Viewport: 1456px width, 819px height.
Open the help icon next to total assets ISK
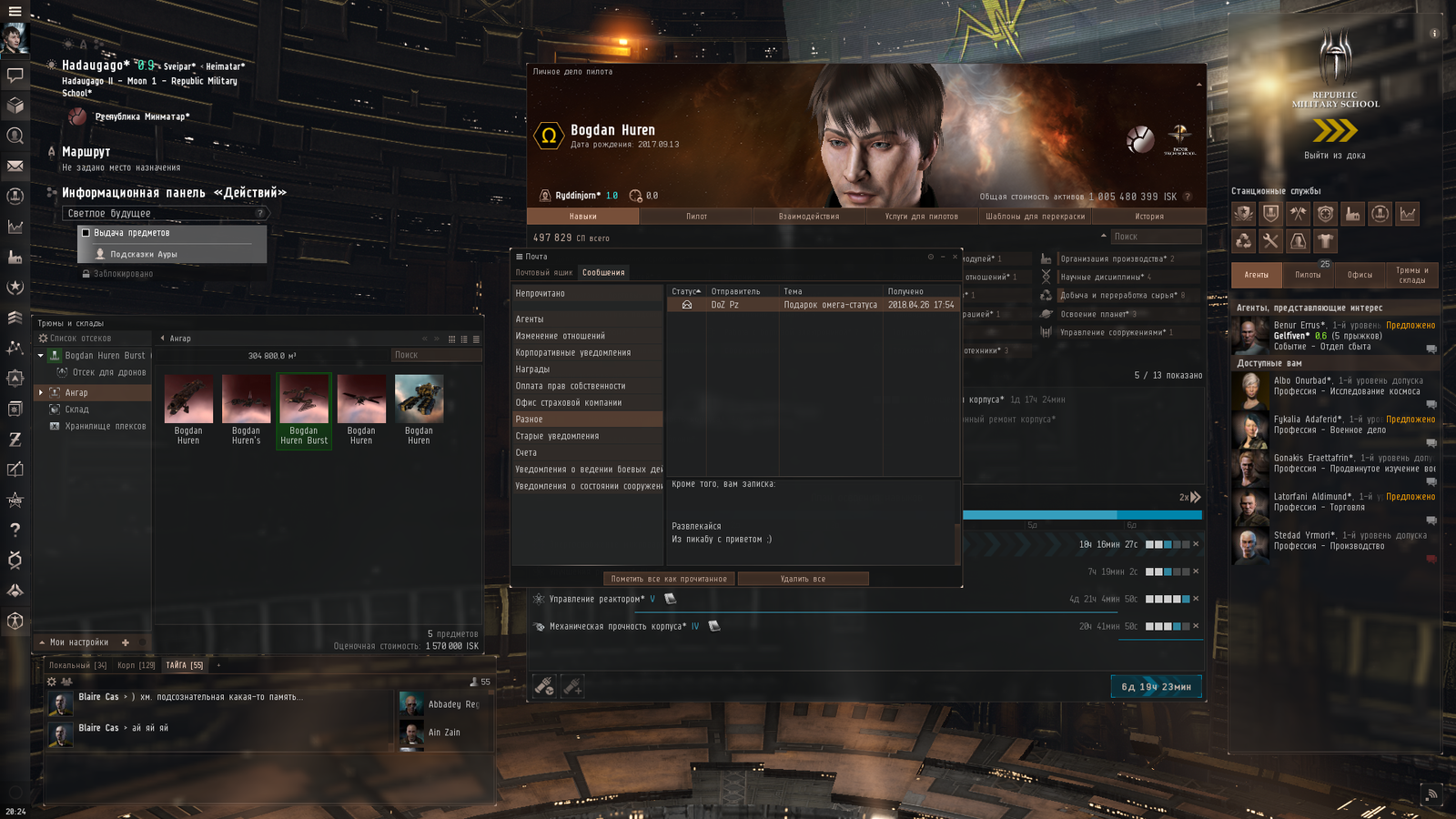1188,197
